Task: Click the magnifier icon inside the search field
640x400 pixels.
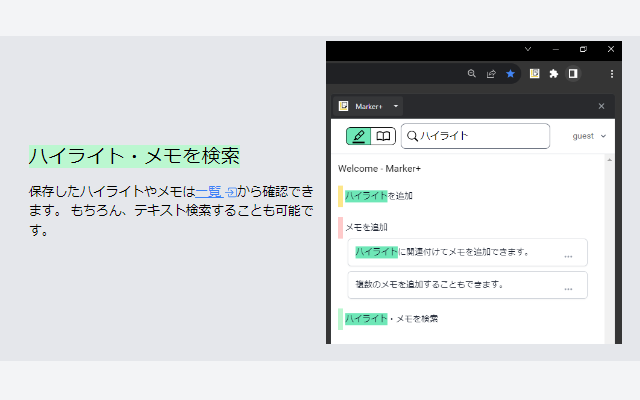Action: (x=412, y=136)
